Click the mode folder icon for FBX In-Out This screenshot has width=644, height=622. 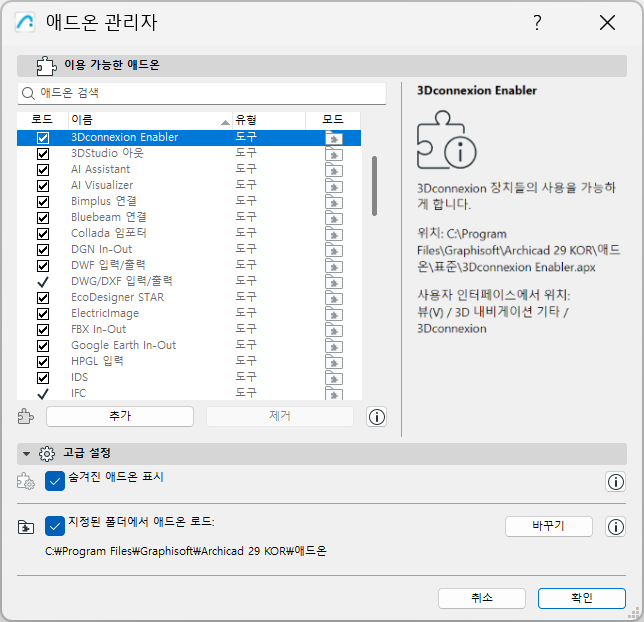point(334,330)
